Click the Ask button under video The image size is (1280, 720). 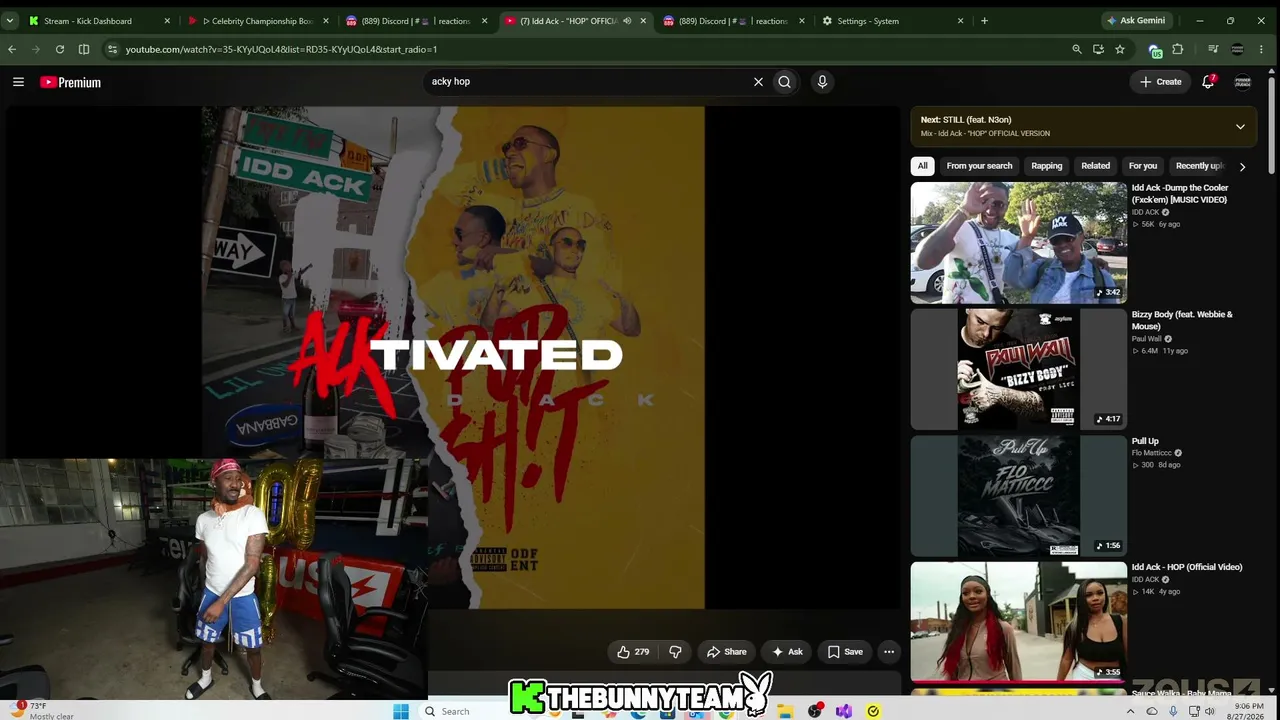[x=787, y=652]
